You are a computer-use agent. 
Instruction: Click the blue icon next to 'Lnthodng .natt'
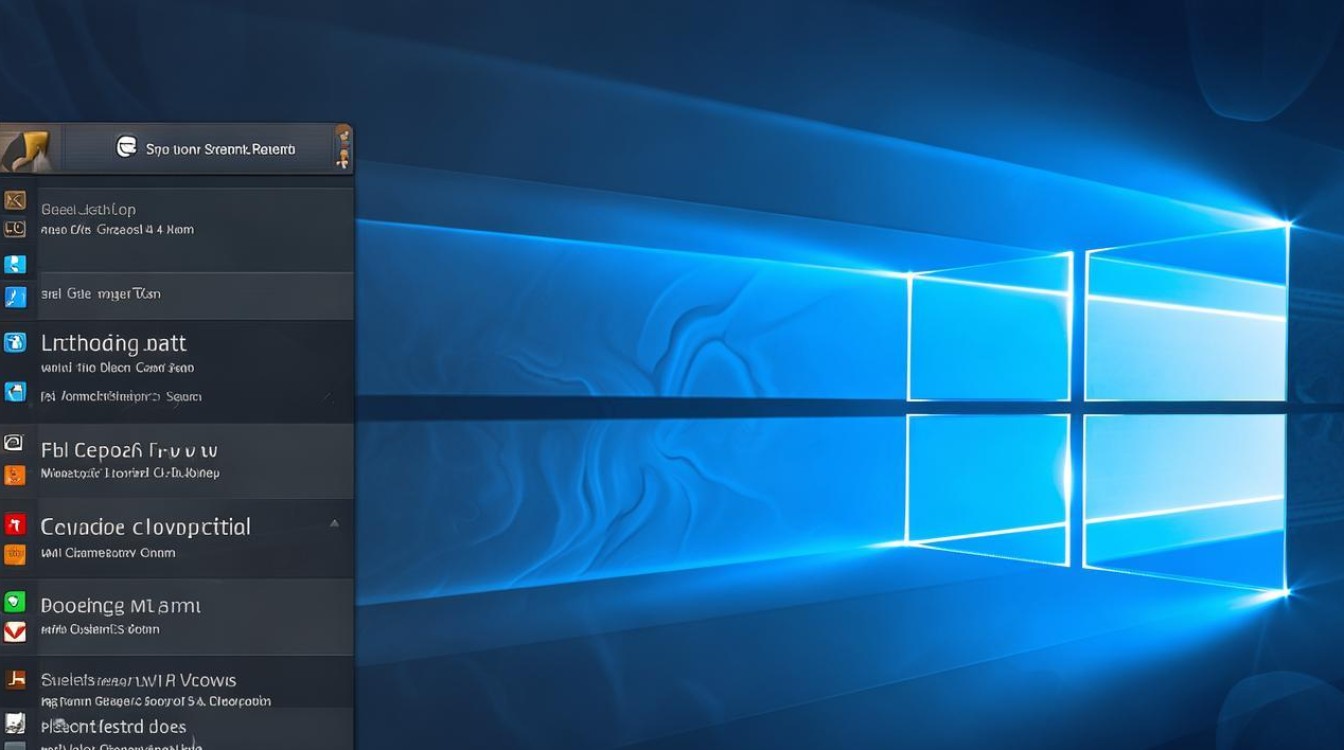pyautogui.click(x=14, y=343)
